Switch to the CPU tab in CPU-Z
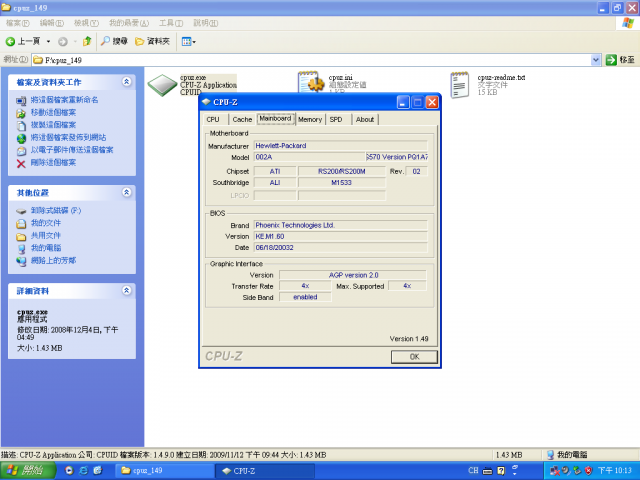 [x=213, y=119]
